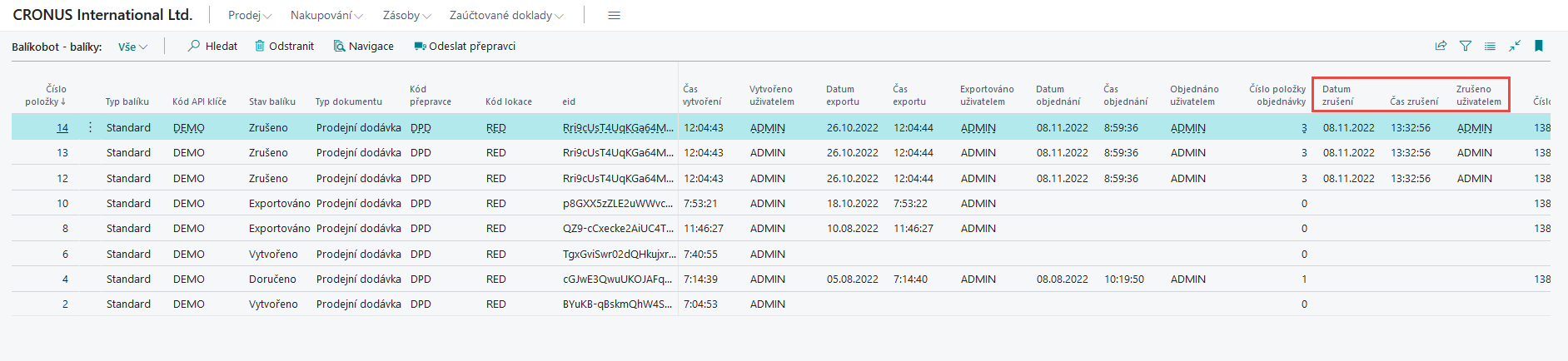The image size is (1568, 361).
Task: Open package number 14 link
Action: tap(62, 128)
